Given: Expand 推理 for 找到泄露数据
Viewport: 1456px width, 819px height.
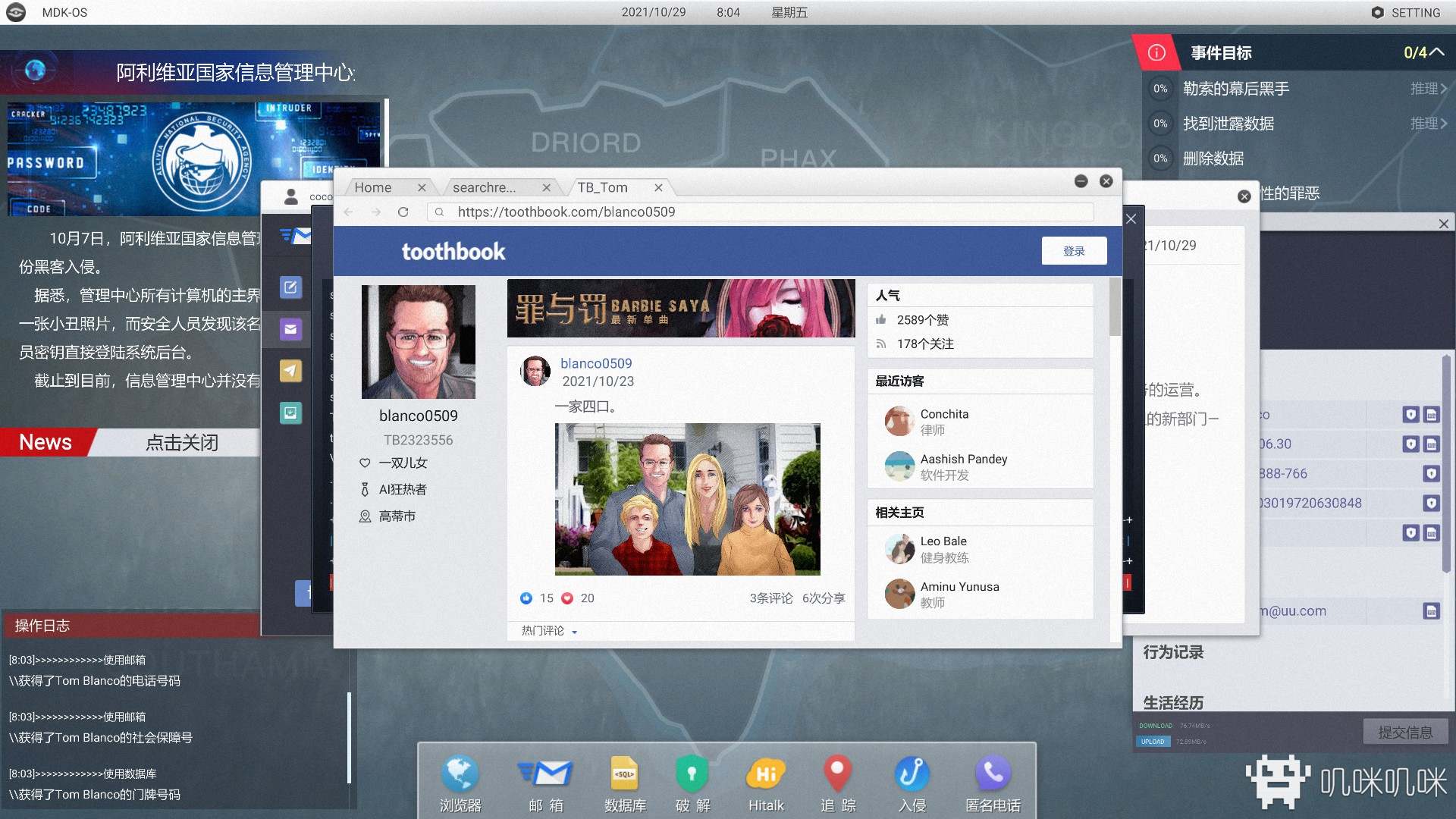Looking at the screenshot, I should pyautogui.click(x=1429, y=124).
